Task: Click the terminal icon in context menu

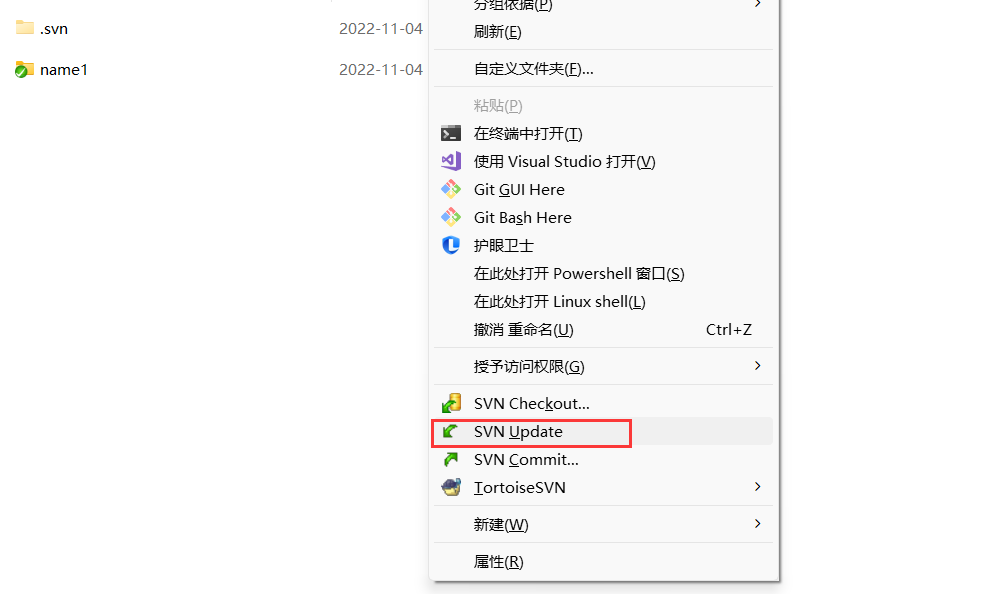Action: 451,133
